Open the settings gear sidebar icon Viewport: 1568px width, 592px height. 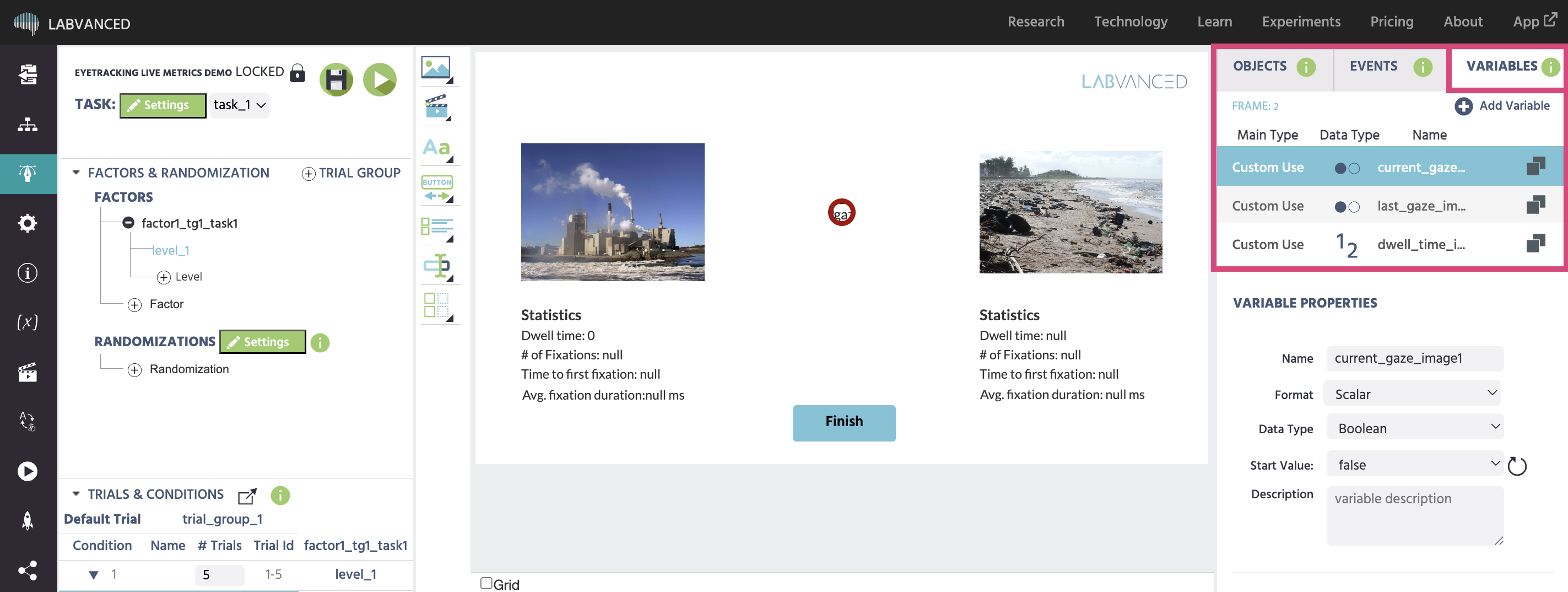pyautogui.click(x=28, y=224)
